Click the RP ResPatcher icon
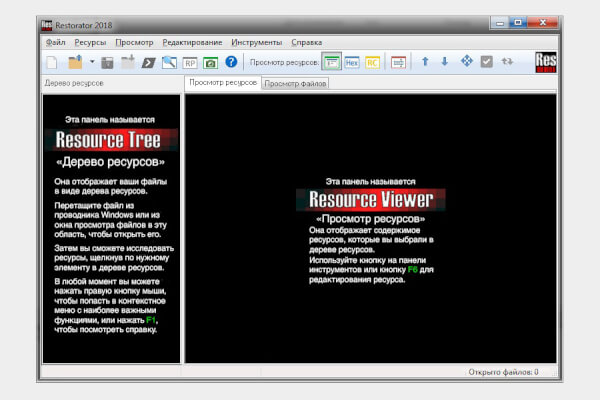 [190, 63]
